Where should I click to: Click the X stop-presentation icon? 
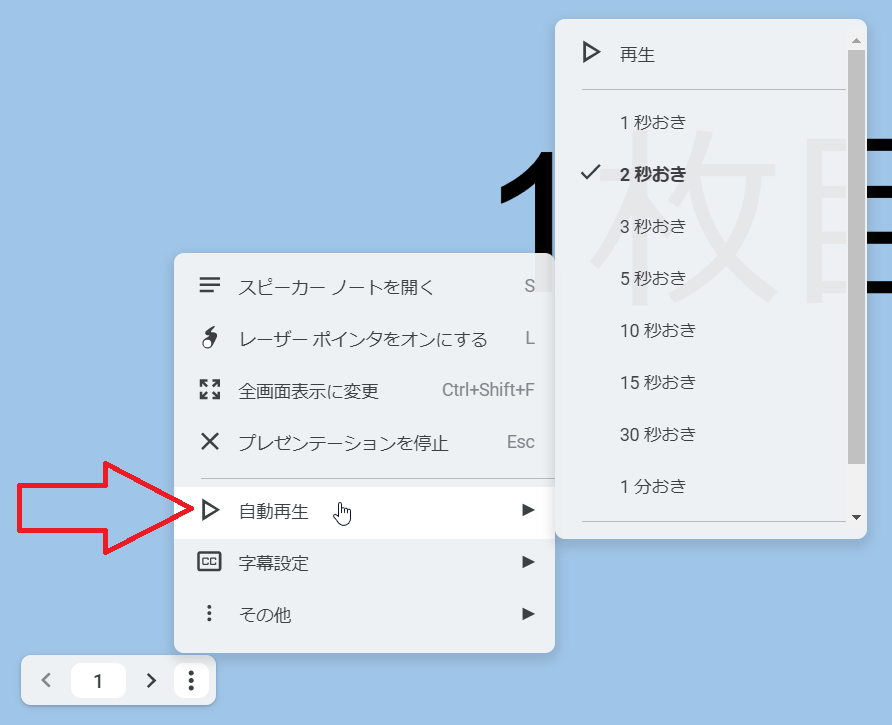pyautogui.click(x=209, y=441)
